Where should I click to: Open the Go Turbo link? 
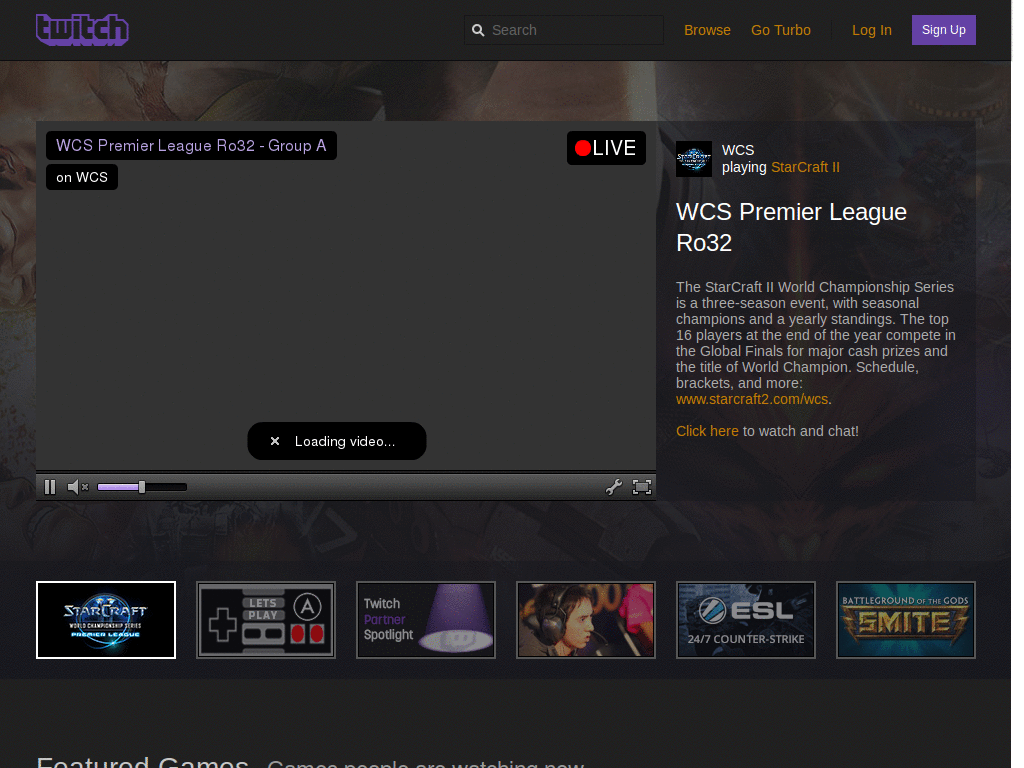tap(780, 30)
